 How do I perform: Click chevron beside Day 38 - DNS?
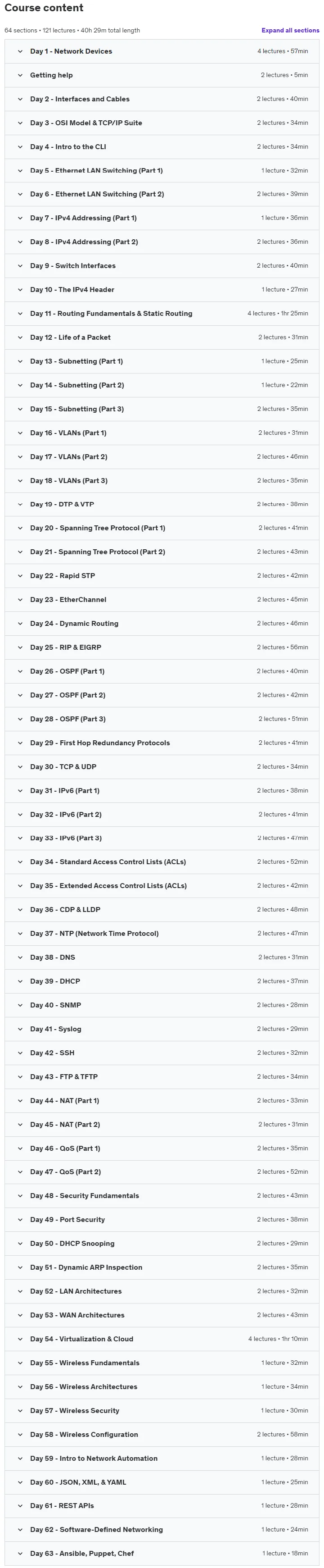[x=20, y=957]
